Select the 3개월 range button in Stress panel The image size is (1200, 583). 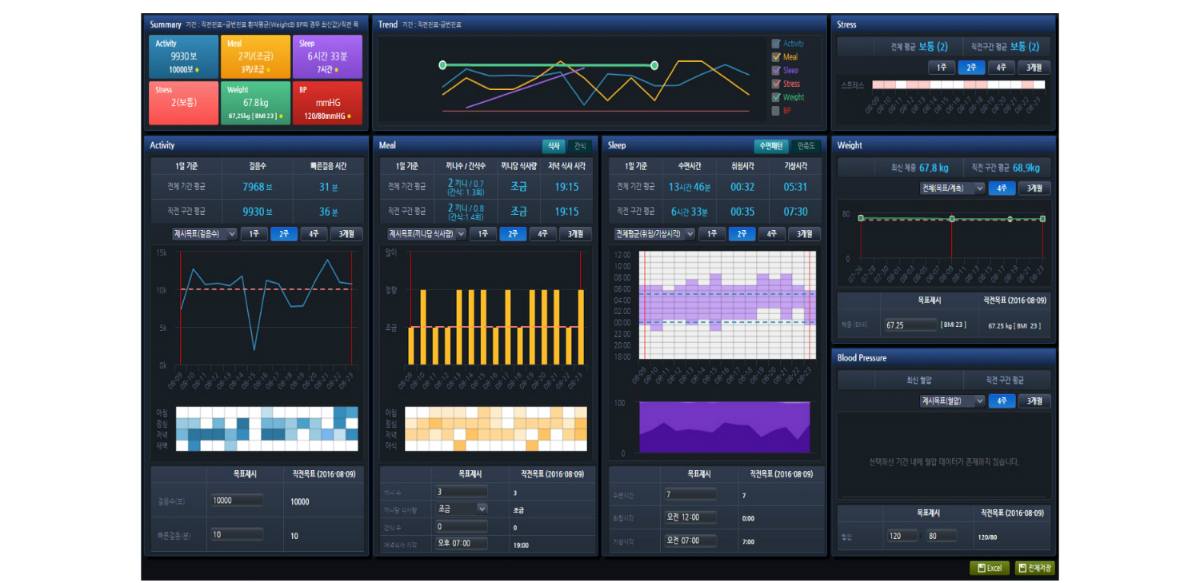[1032, 68]
